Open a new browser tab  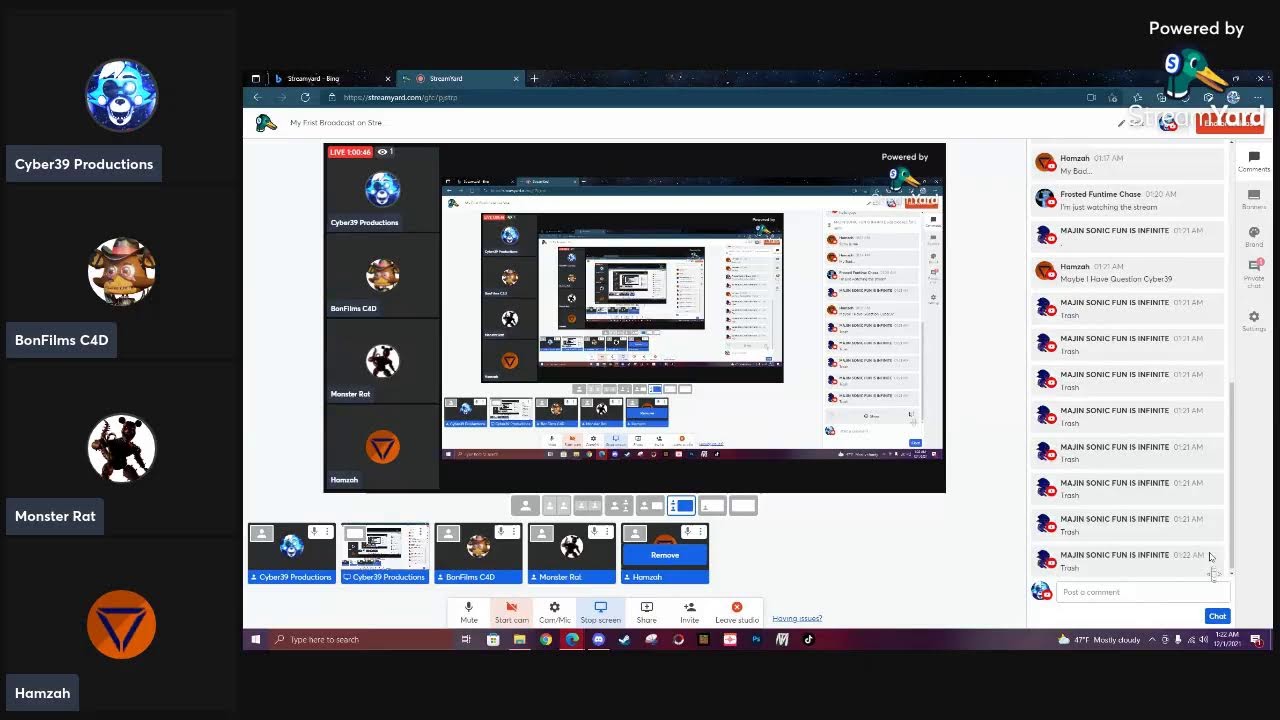[x=535, y=78]
